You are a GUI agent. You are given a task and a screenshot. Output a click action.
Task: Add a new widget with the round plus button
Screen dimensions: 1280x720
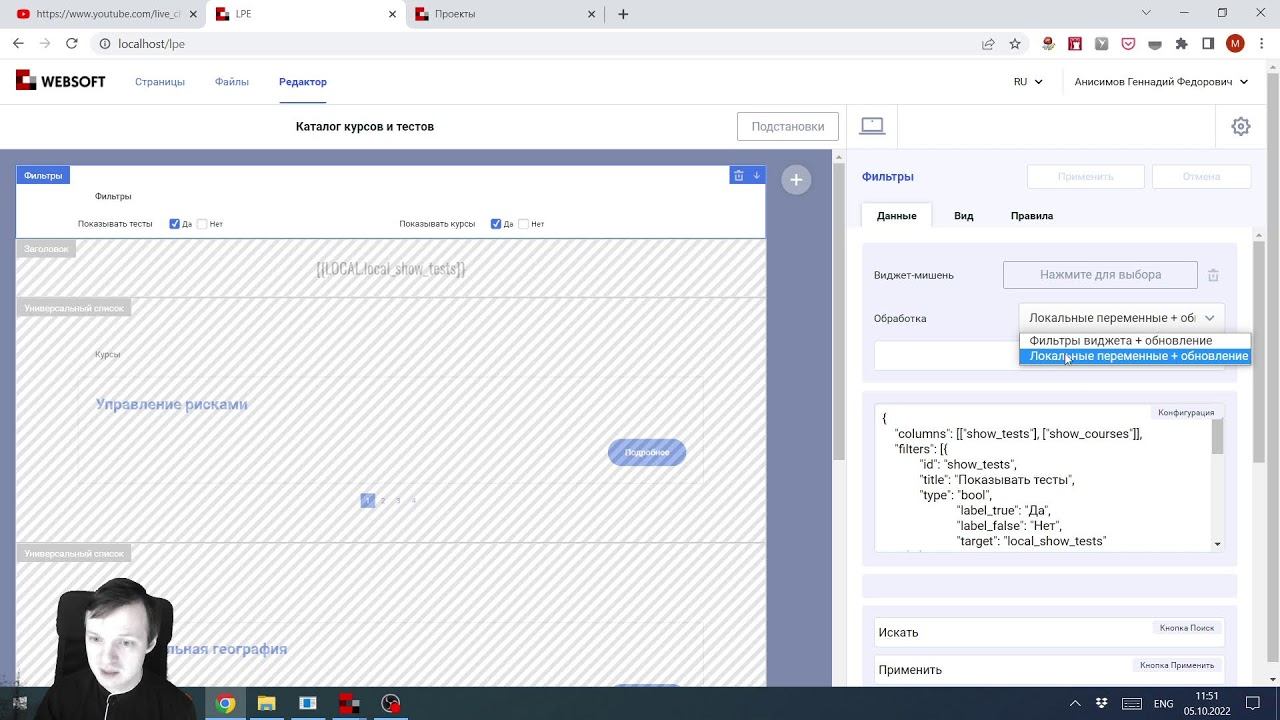click(x=796, y=180)
